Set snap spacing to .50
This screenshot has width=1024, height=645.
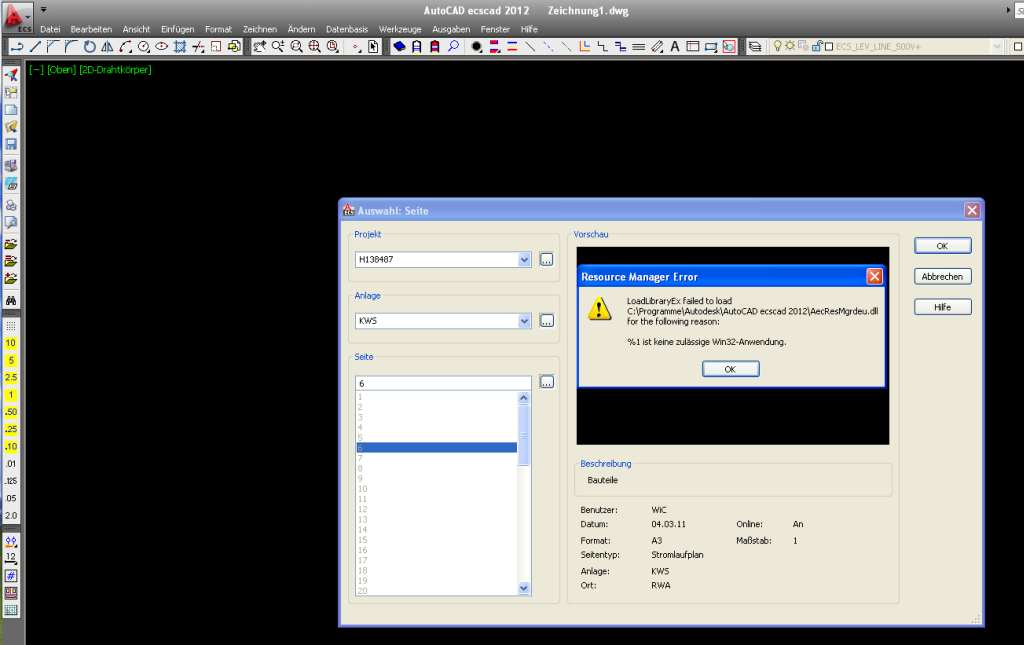11,412
